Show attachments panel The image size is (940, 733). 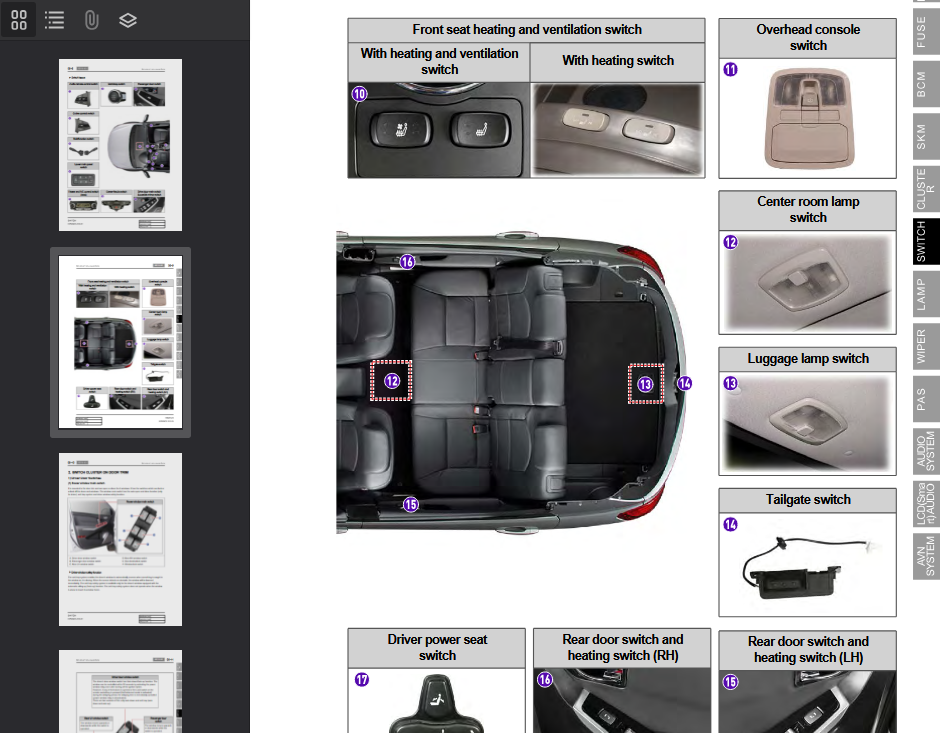pos(91,20)
